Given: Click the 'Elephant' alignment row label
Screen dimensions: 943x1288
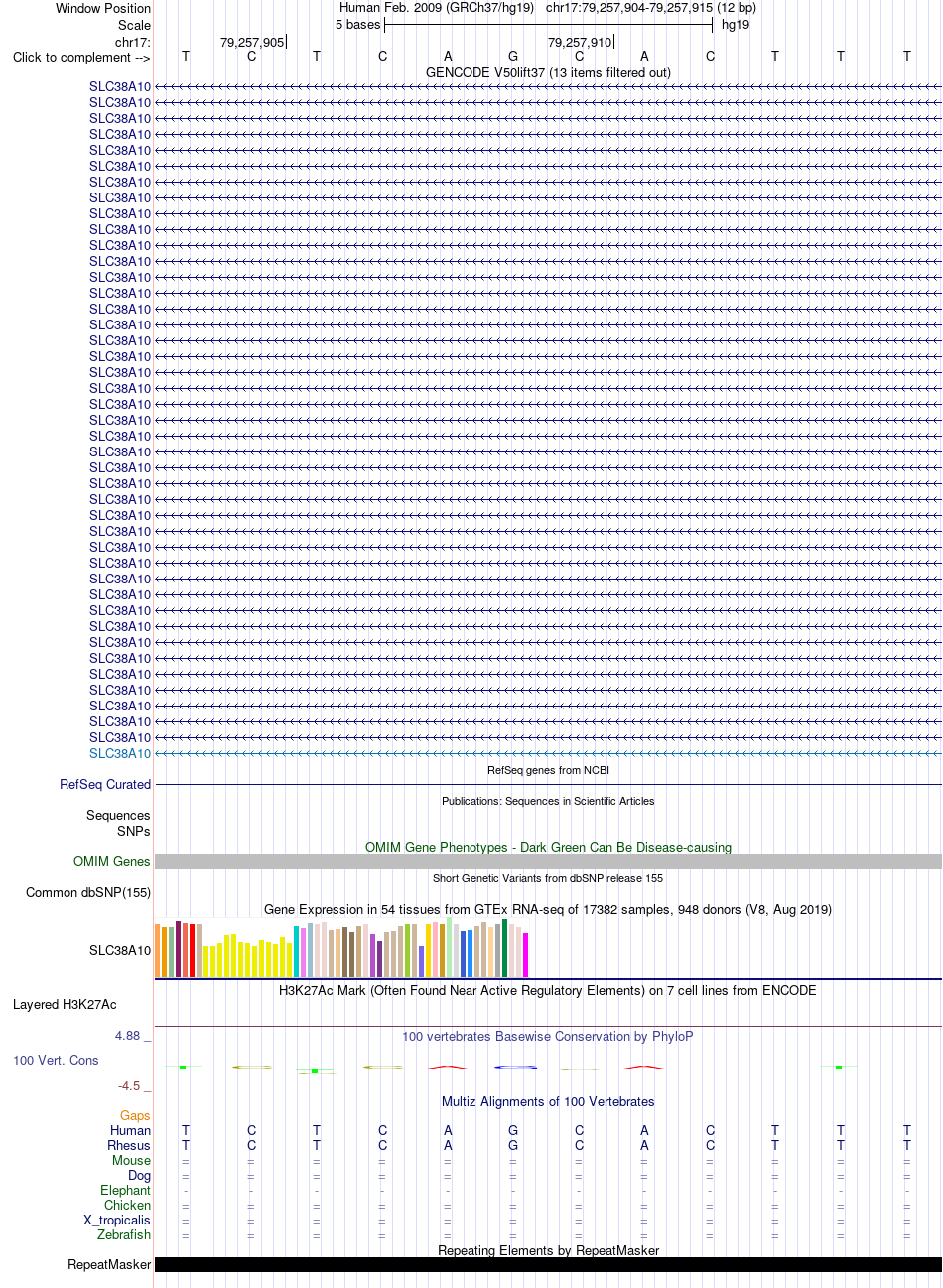Looking at the screenshot, I should click(126, 1190).
